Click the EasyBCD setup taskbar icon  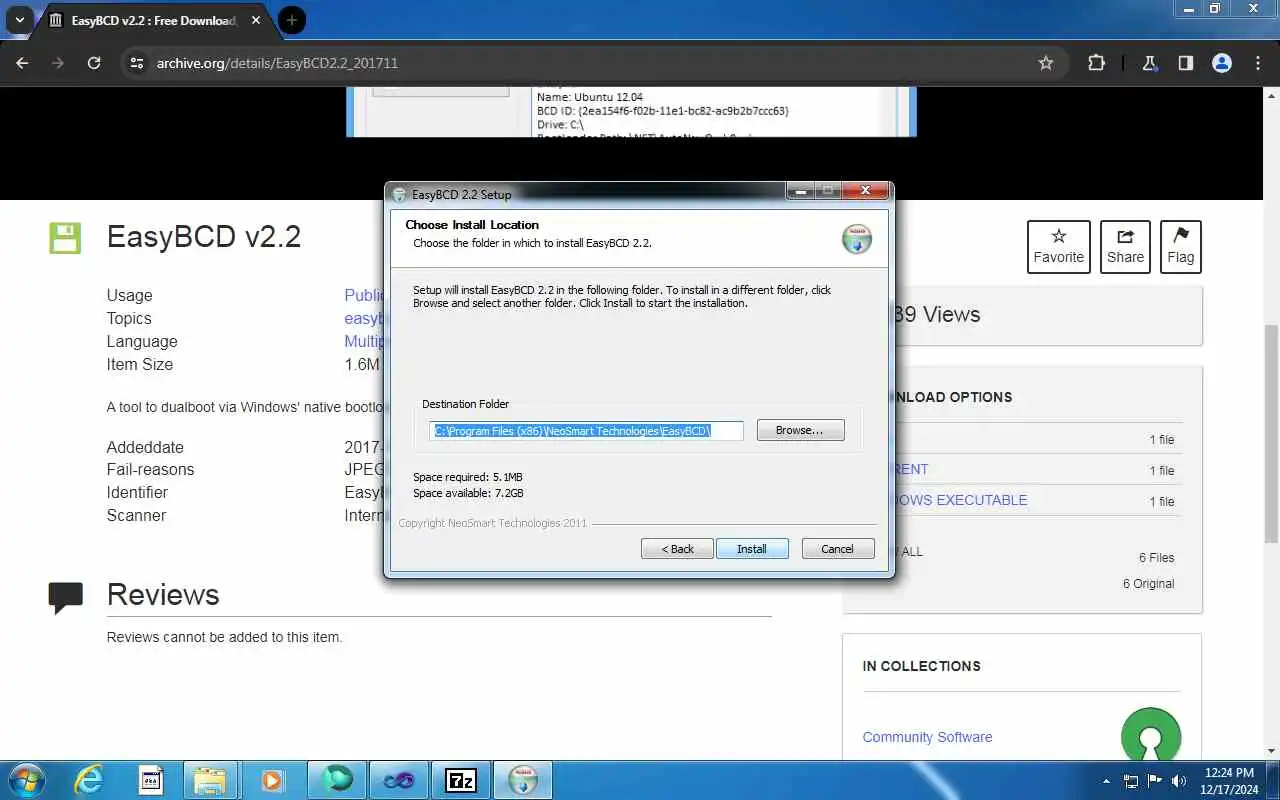pyautogui.click(x=523, y=780)
